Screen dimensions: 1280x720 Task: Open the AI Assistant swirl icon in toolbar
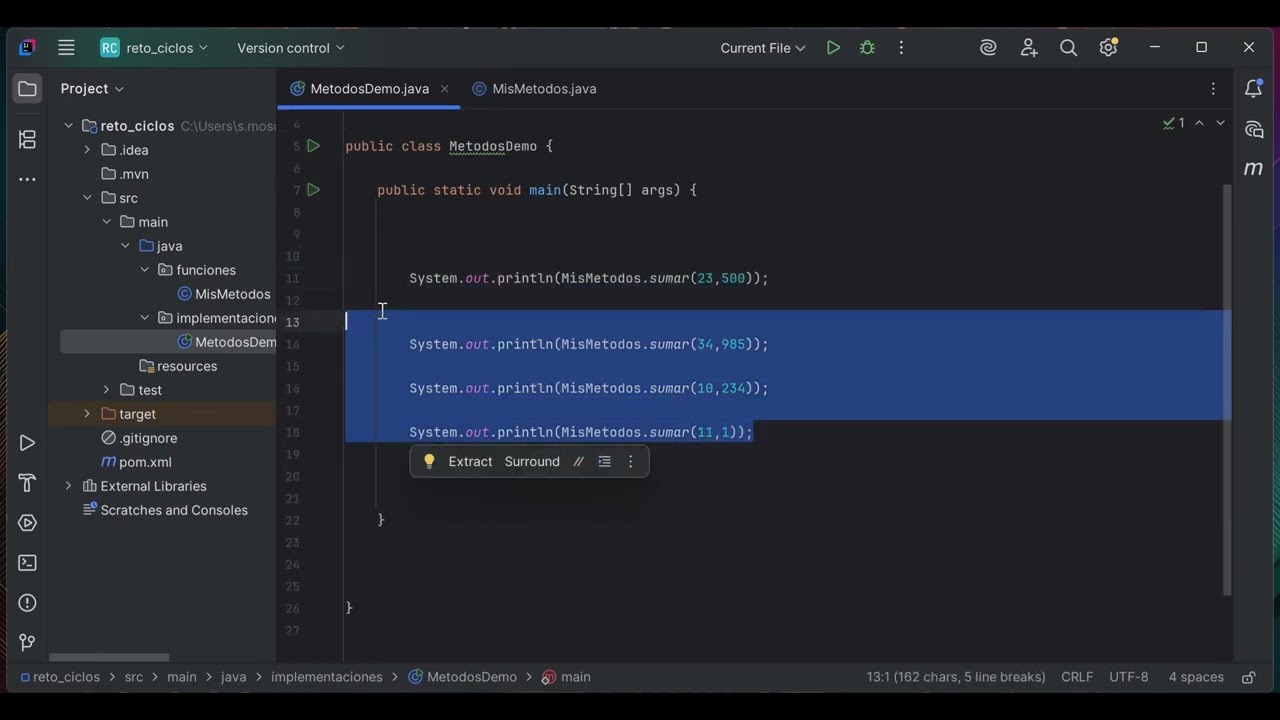pyautogui.click(x=988, y=48)
